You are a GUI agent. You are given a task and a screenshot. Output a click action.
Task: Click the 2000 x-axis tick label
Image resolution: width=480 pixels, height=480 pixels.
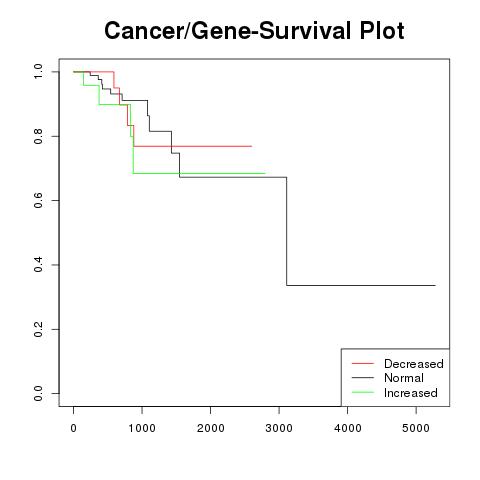tap(210, 428)
